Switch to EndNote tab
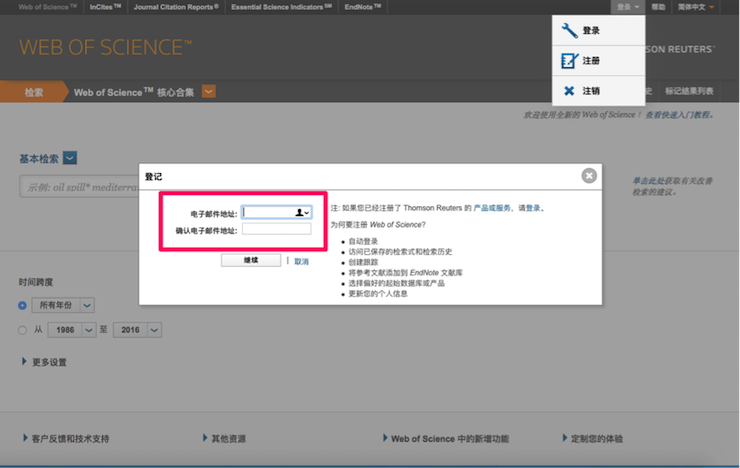Screen dimensions: 740x468 point(362,7)
